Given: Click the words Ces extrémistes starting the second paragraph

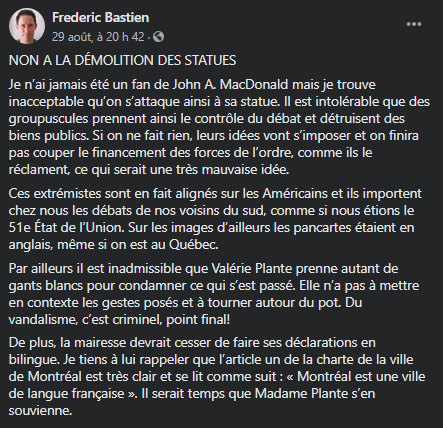Looking at the screenshot, I should 55,193.
